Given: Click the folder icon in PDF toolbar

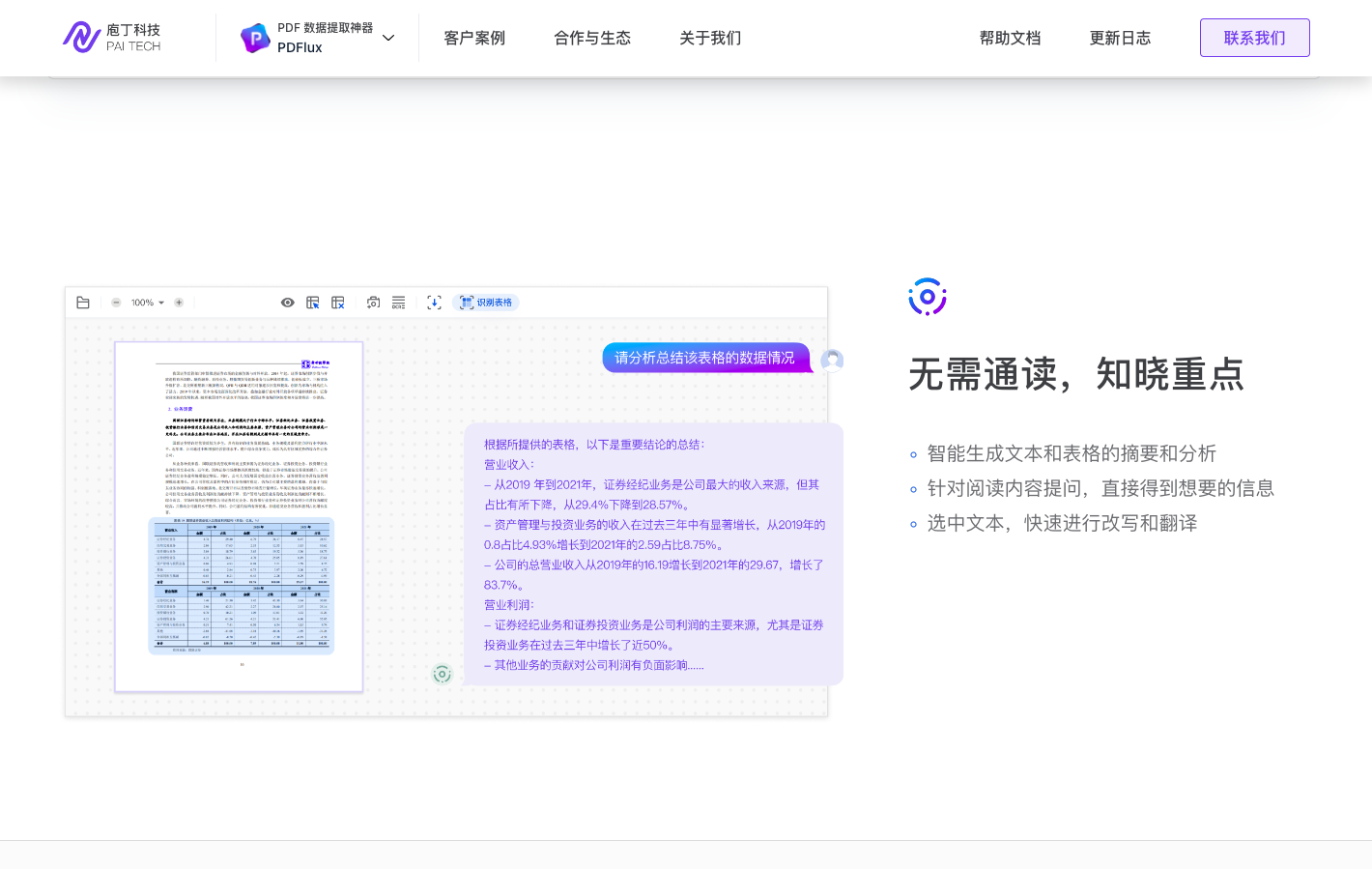Looking at the screenshot, I should [x=83, y=303].
